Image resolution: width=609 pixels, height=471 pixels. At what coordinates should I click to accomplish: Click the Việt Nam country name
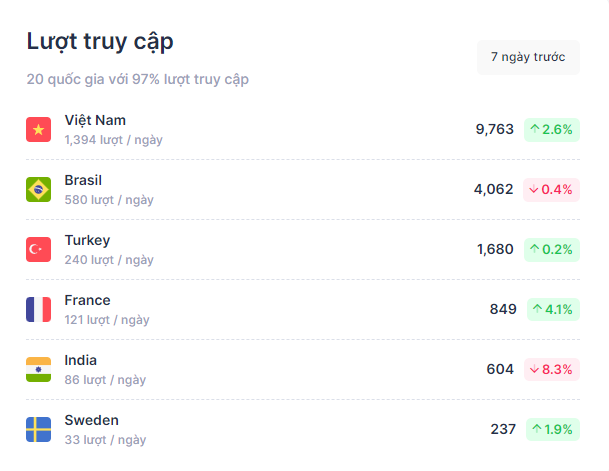[95, 120]
